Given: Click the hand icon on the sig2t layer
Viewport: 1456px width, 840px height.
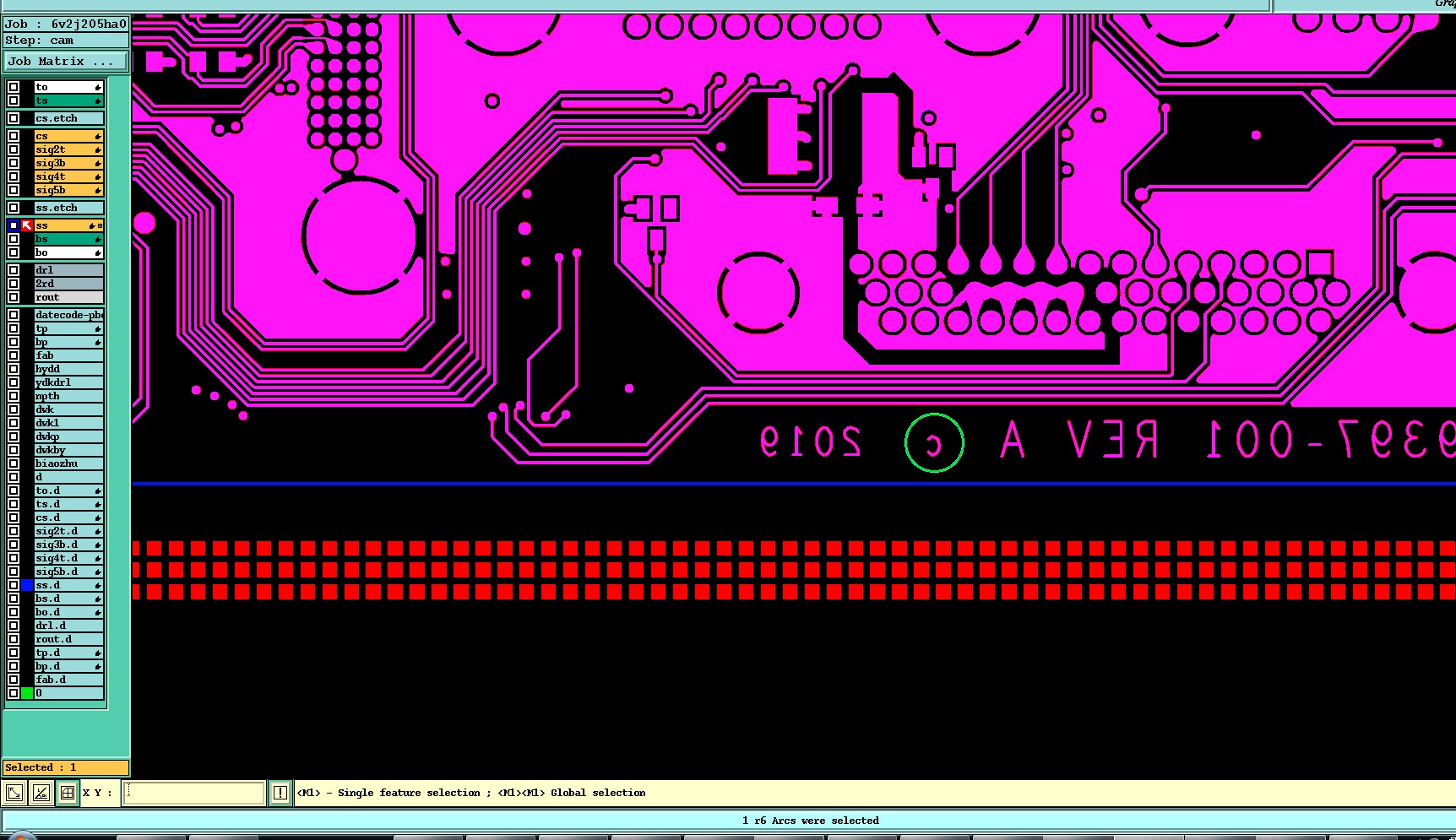Looking at the screenshot, I should coord(98,150).
